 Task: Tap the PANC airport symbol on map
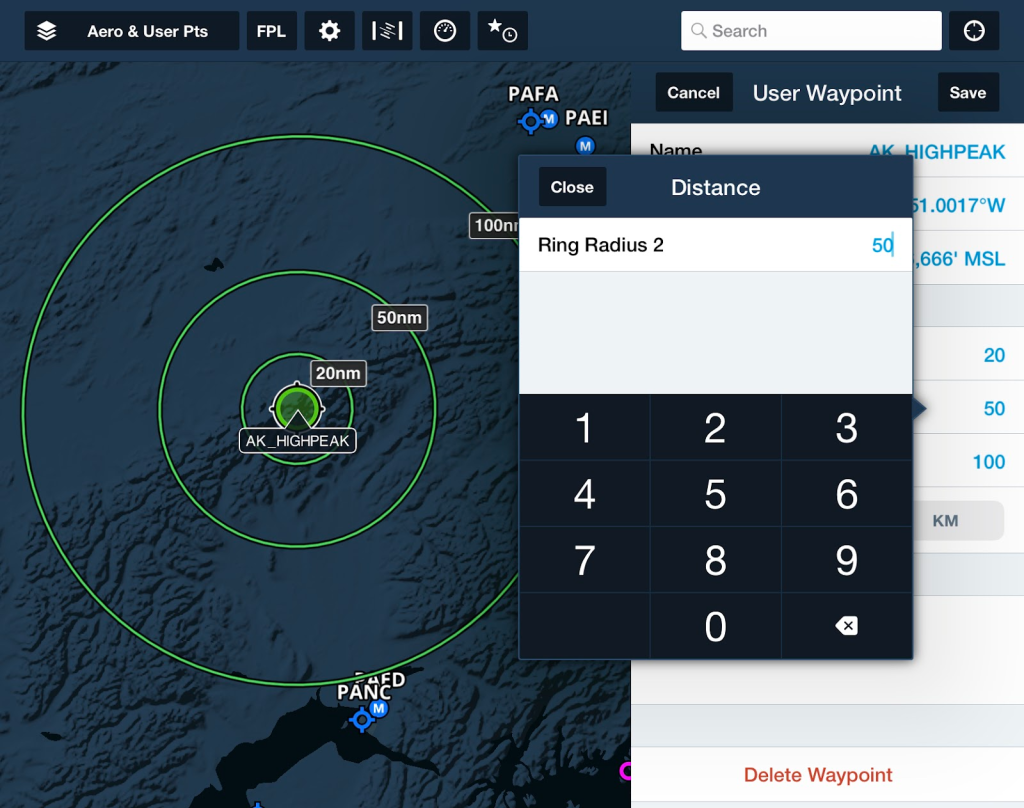[362, 720]
